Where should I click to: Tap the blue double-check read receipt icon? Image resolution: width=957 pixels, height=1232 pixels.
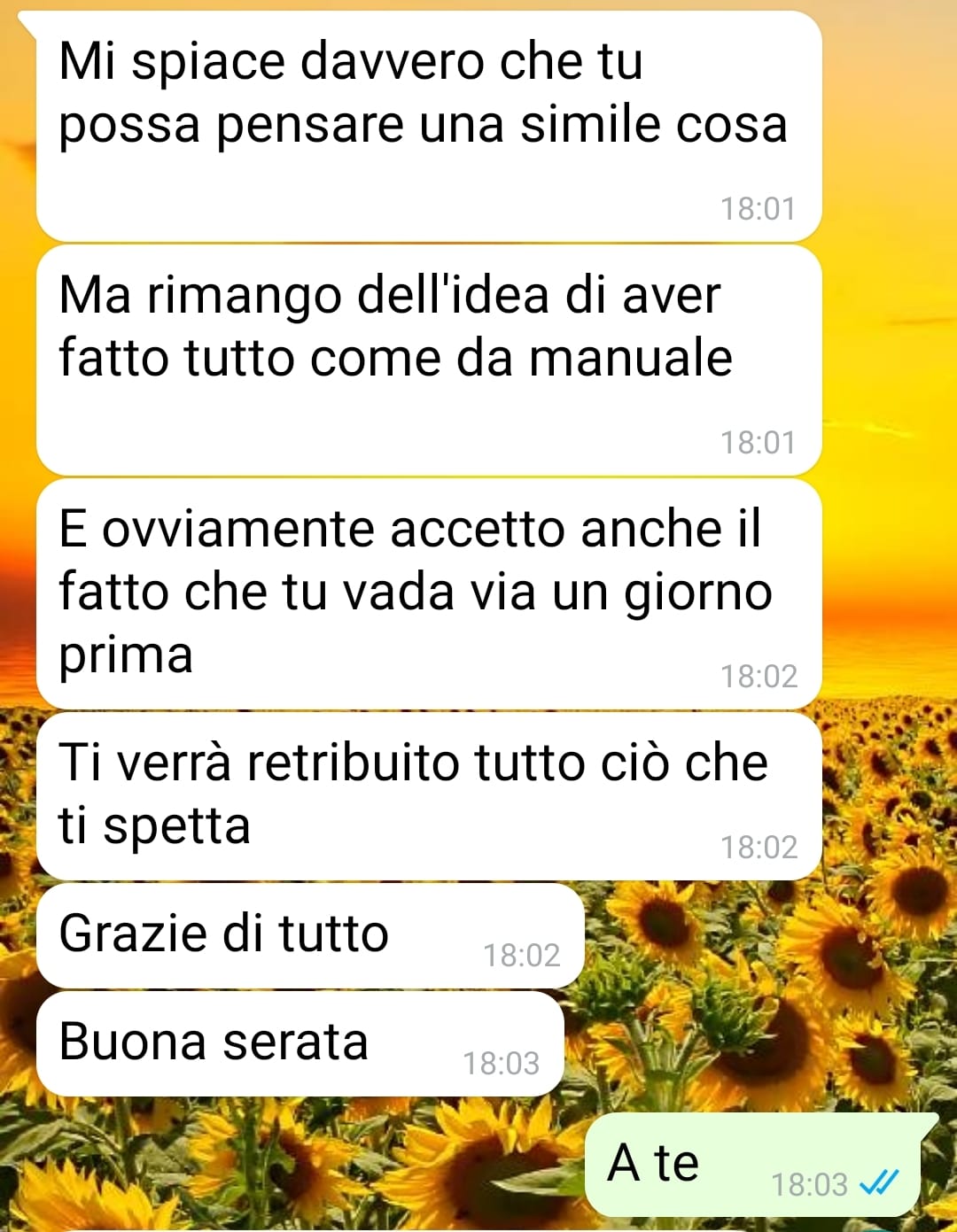point(879,1182)
